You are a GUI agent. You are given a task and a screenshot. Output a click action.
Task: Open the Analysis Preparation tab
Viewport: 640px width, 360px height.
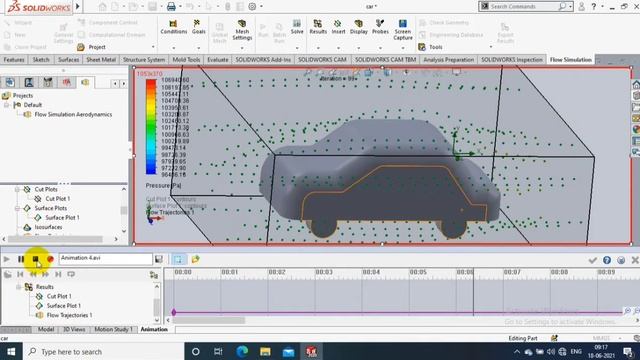[449, 60]
